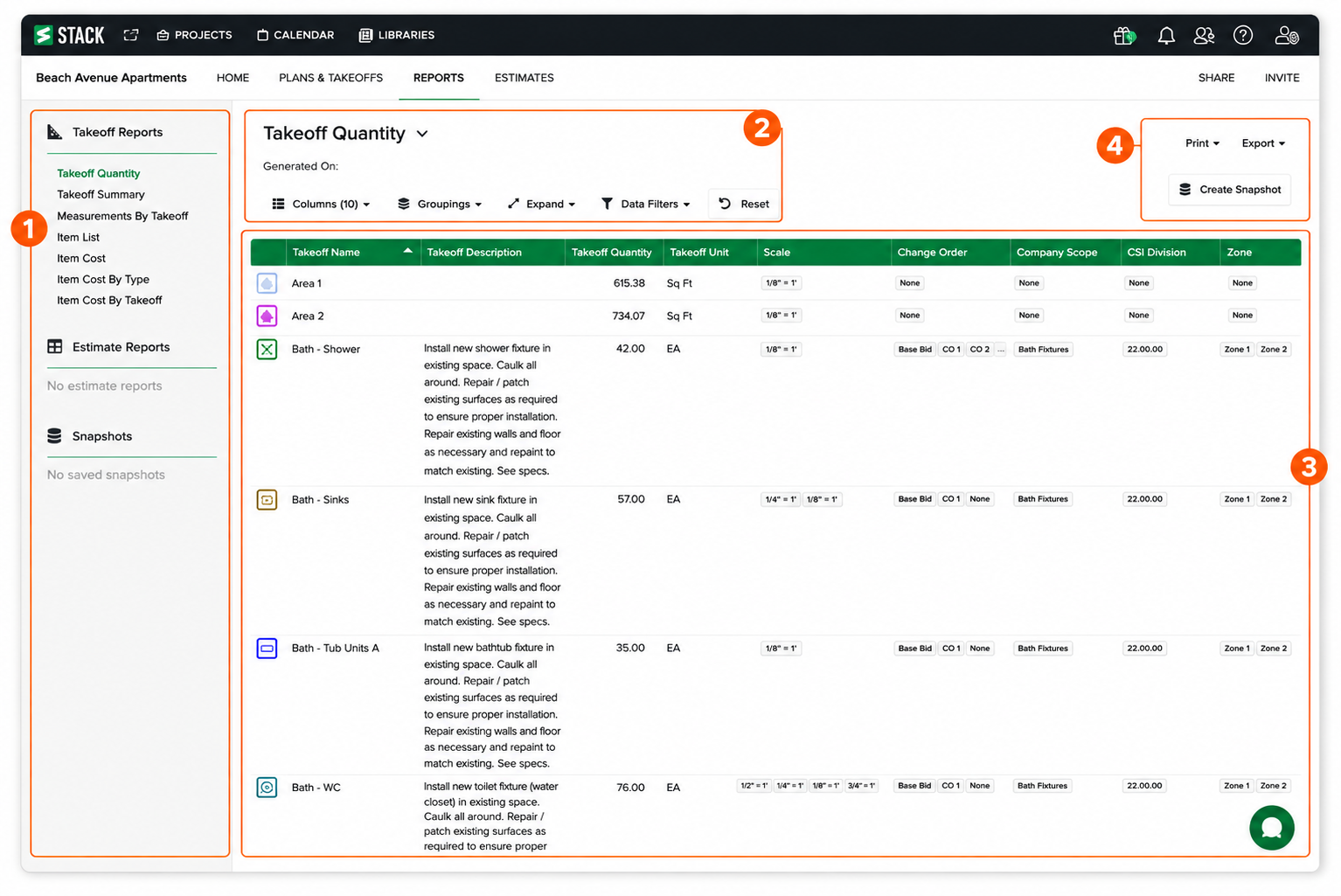Click the 22.00.00 tag in Bath - Shower row
The height and width of the screenshot is (896, 1341).
1144,350
